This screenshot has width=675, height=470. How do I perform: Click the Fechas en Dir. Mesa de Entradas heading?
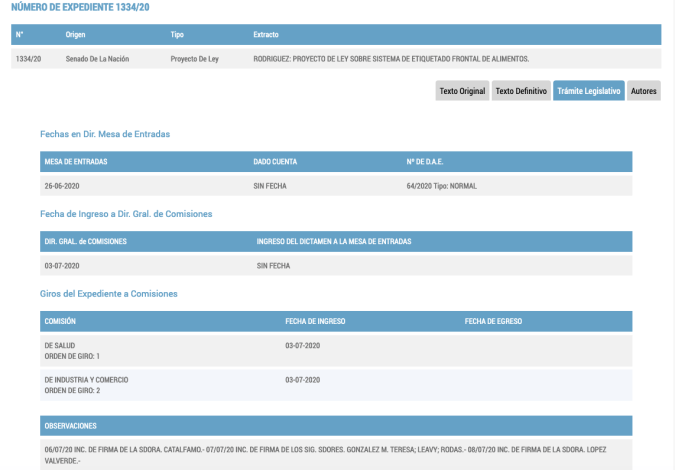tap(105, 134)
